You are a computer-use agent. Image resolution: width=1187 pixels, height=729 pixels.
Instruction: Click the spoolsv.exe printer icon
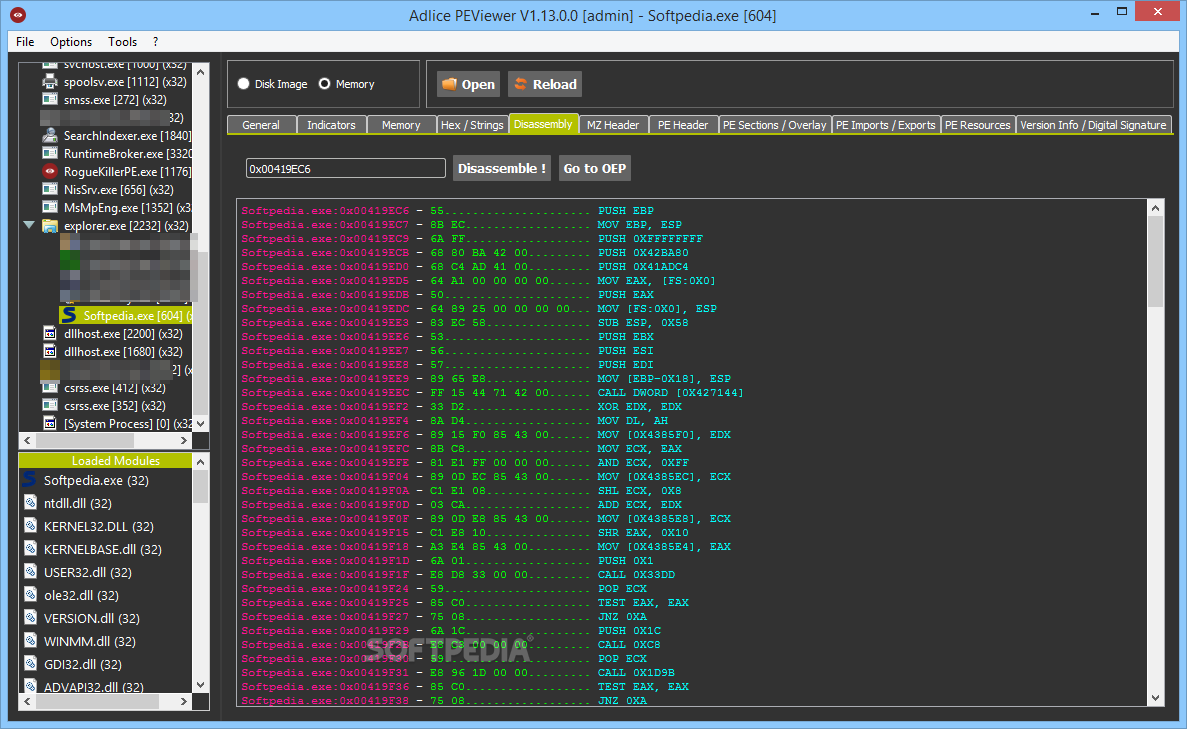[x=50, y=81]
